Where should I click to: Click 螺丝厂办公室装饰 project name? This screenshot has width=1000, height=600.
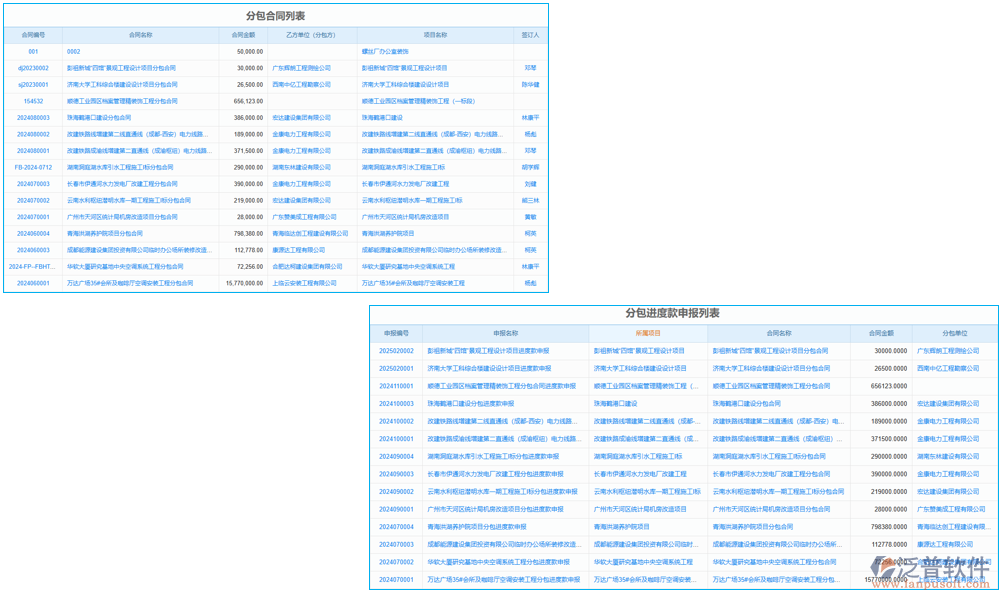click(x=385, y=51)
